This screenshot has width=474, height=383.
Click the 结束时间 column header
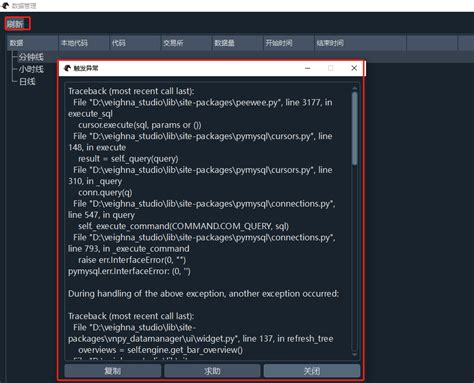pos(360,43)
